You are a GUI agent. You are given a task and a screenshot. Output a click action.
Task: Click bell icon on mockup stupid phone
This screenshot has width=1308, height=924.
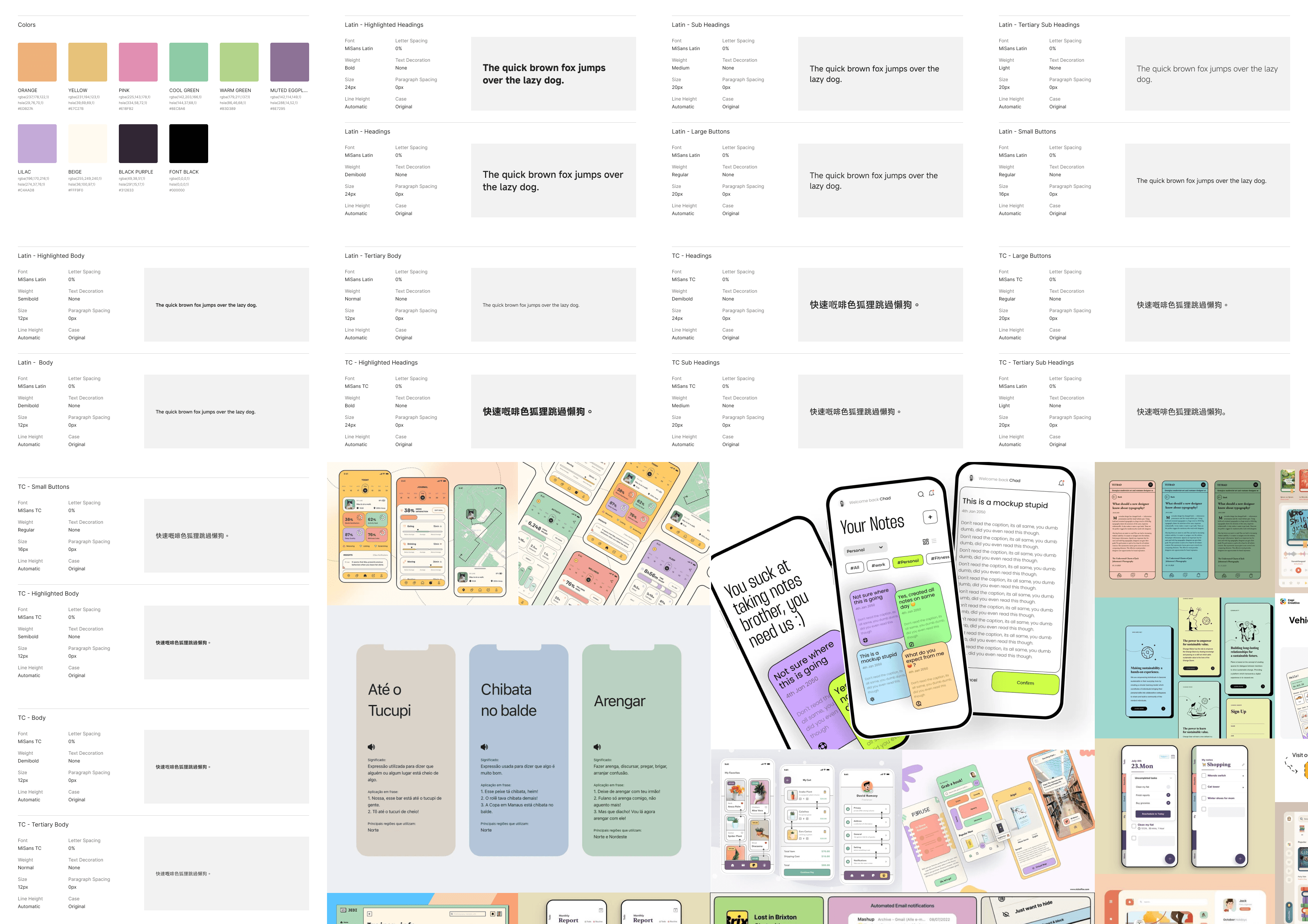pos(1061,483)
